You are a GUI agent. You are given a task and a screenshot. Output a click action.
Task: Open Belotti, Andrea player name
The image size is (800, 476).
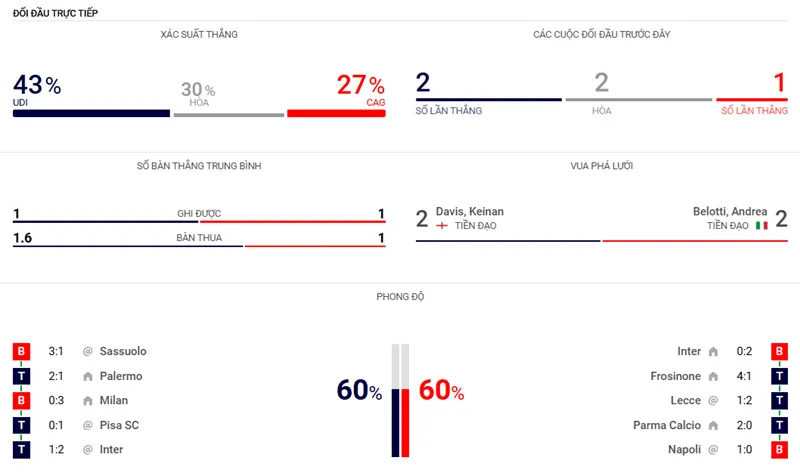729,212
